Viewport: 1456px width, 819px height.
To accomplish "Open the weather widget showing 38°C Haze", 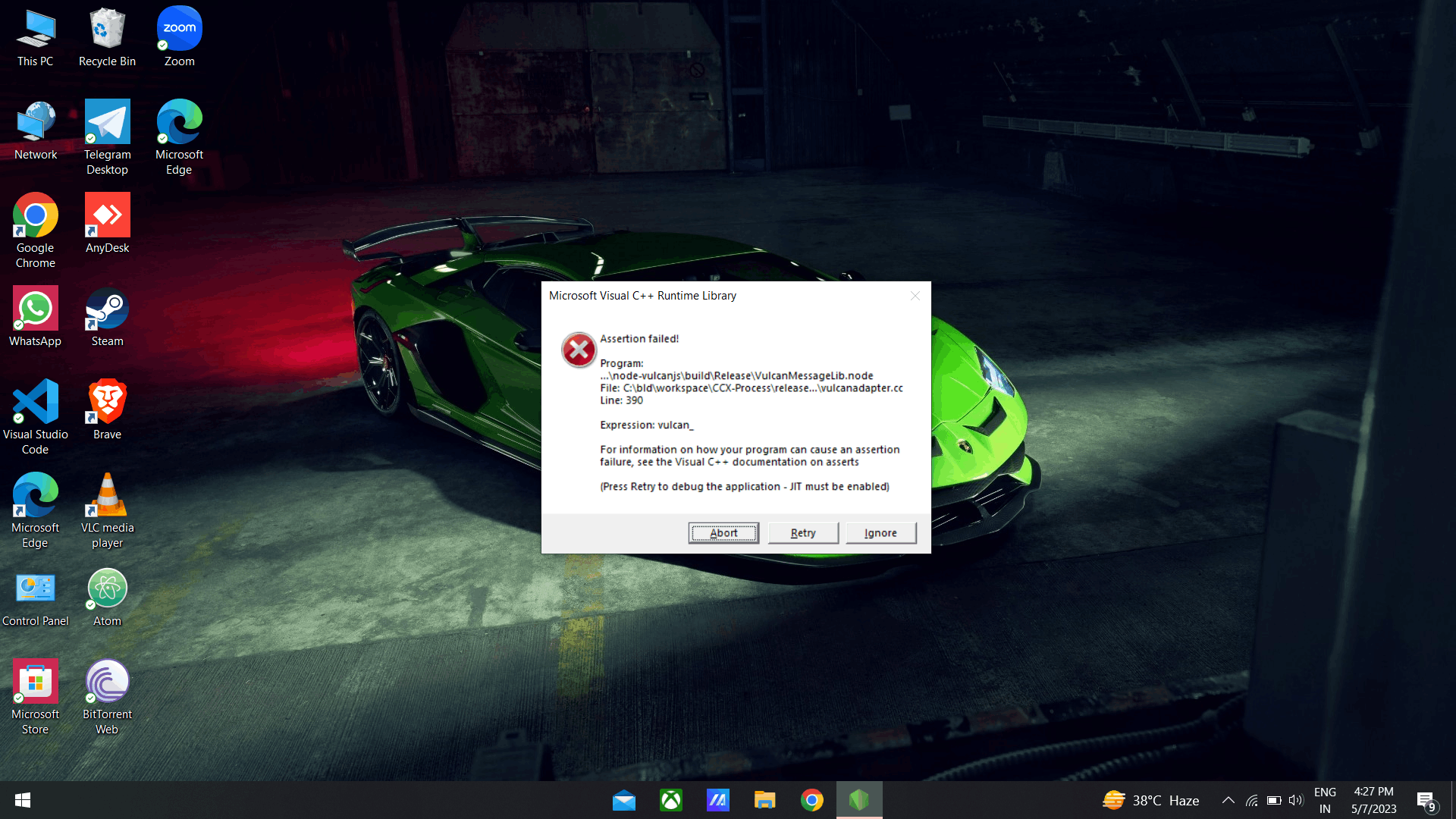I will pyautogui.click(x=1150, y=800).
